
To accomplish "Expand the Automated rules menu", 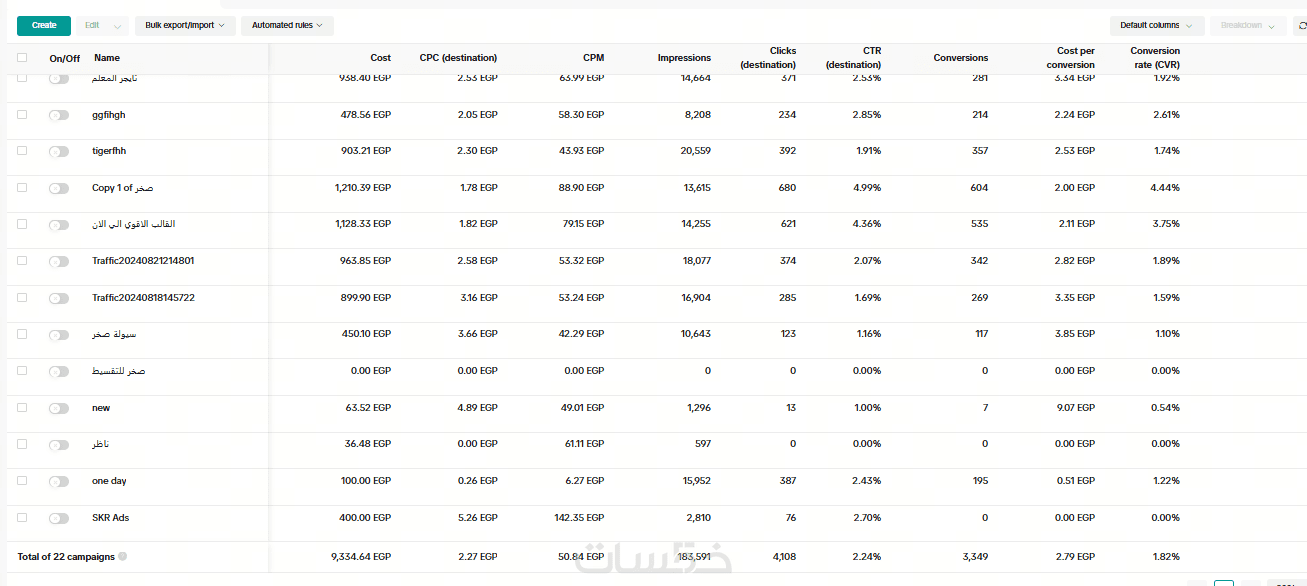I will coord(287,26).
